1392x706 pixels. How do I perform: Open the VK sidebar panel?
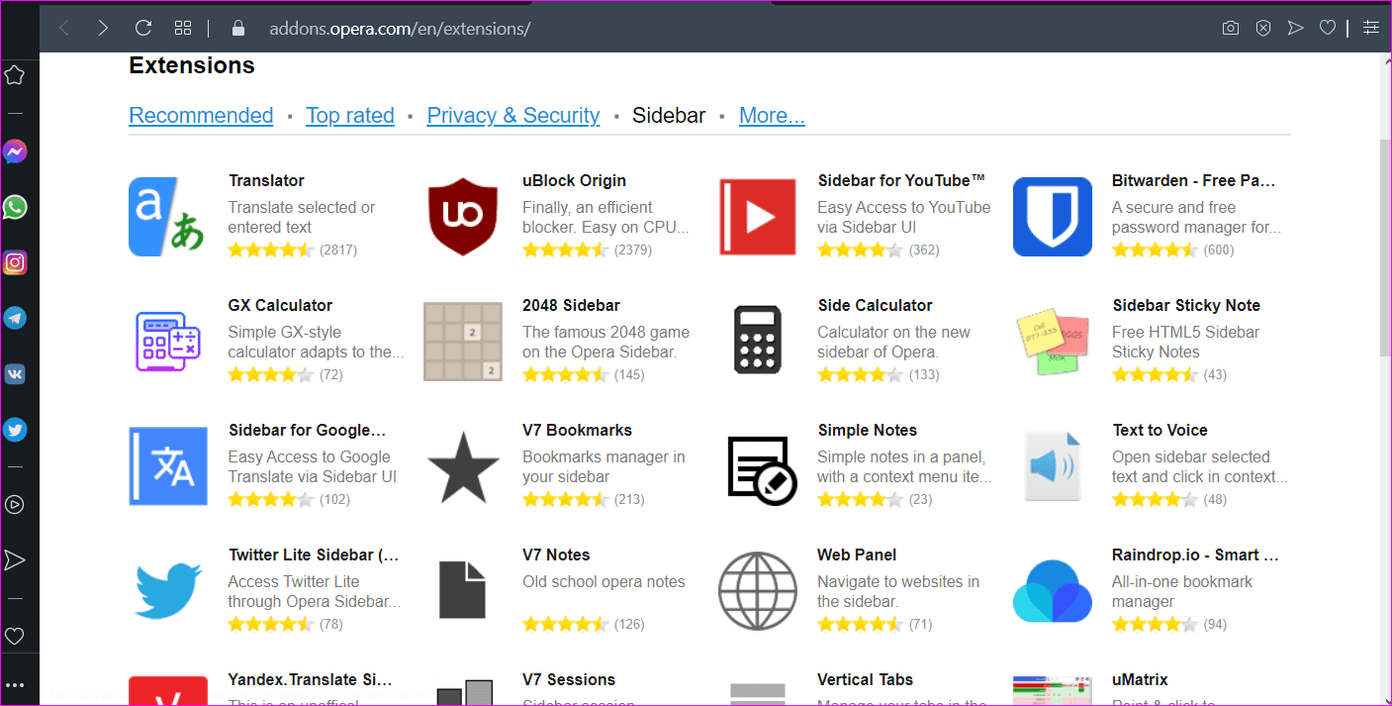pos(14,374)
